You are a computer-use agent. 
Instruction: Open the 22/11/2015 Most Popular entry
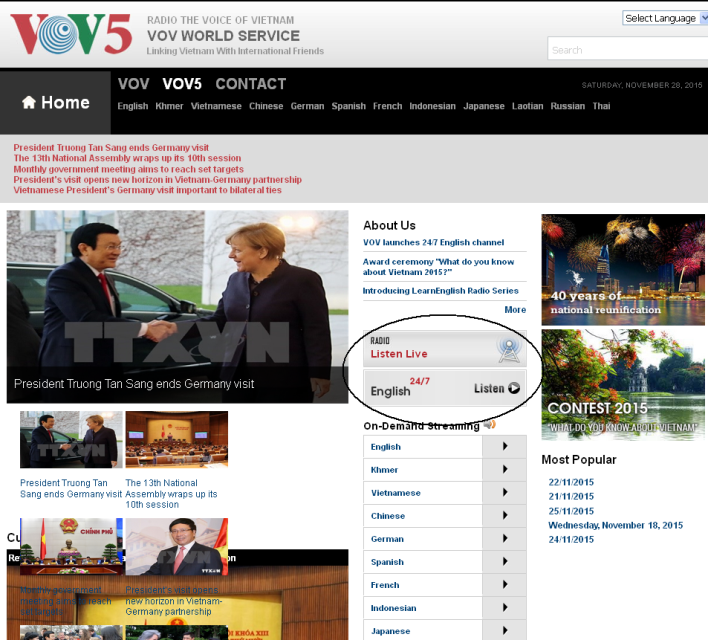click(x=571, y=482)
